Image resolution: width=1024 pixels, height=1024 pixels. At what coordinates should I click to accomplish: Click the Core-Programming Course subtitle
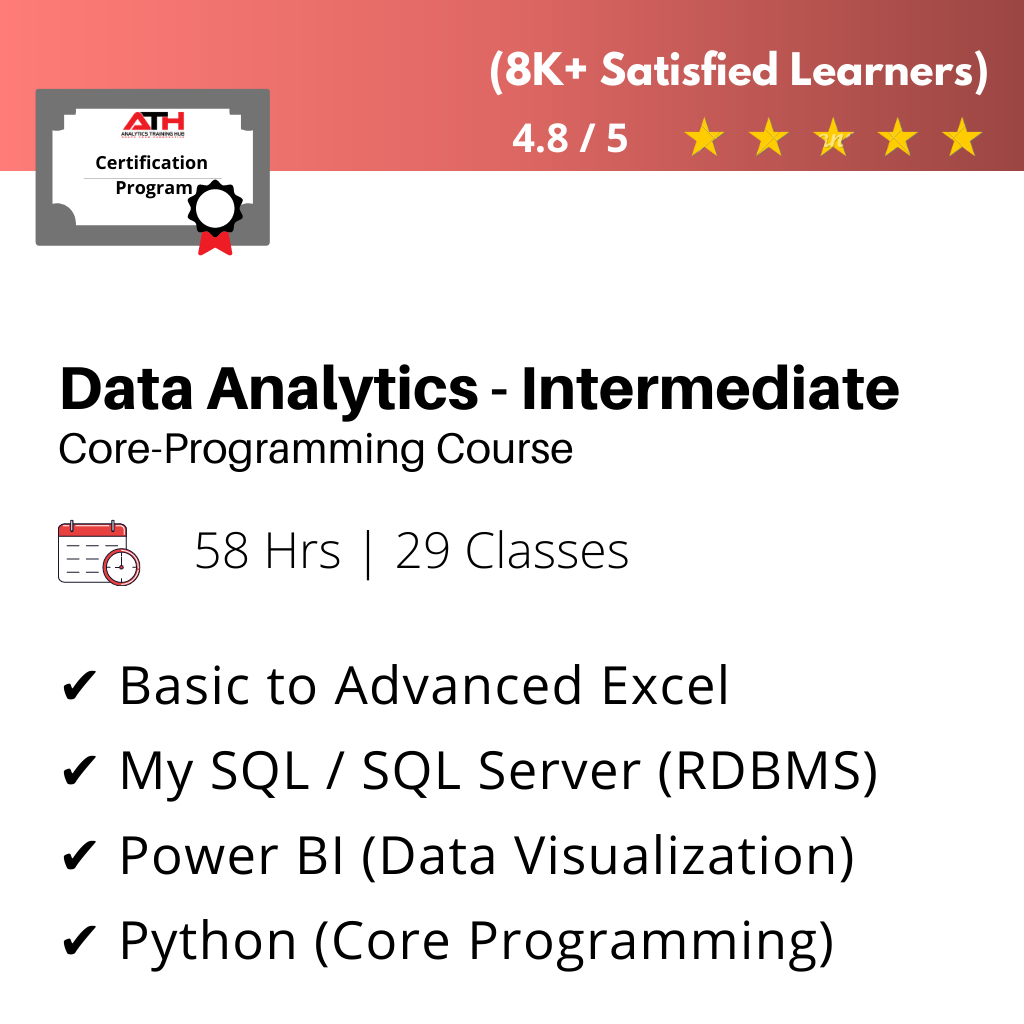(316, 449)
